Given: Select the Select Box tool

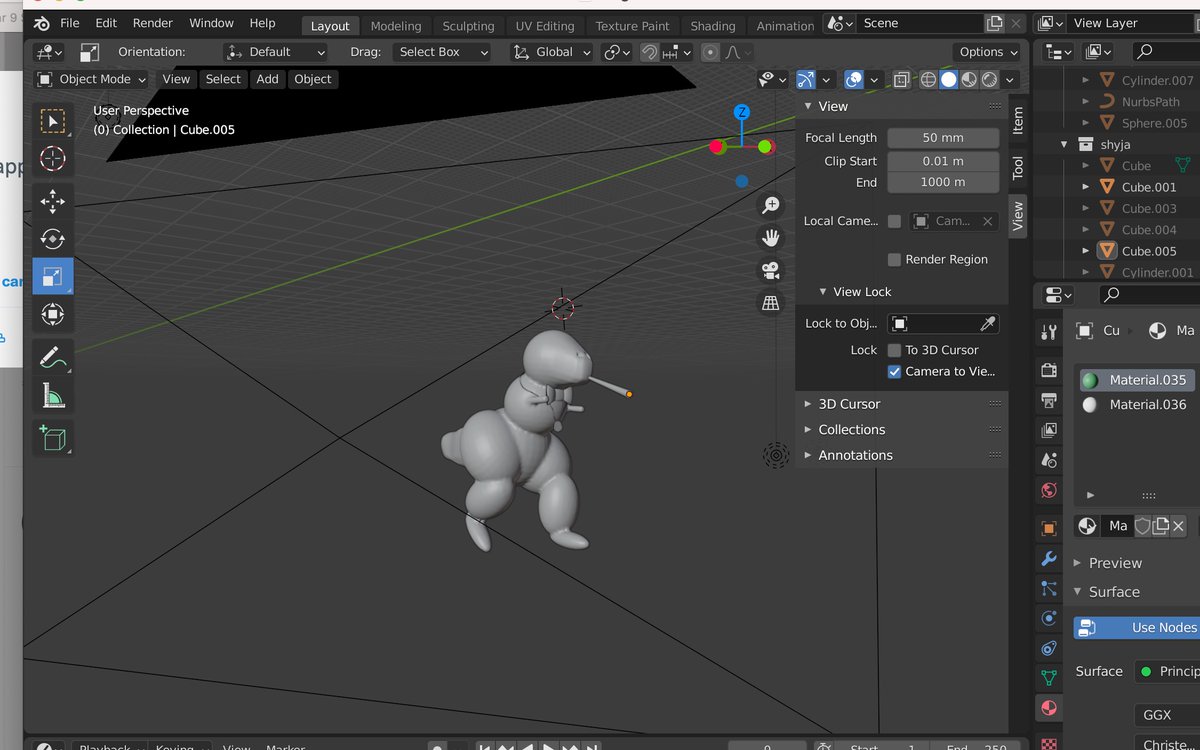Looking at the screenshot, I should click(x=52, y=121).
